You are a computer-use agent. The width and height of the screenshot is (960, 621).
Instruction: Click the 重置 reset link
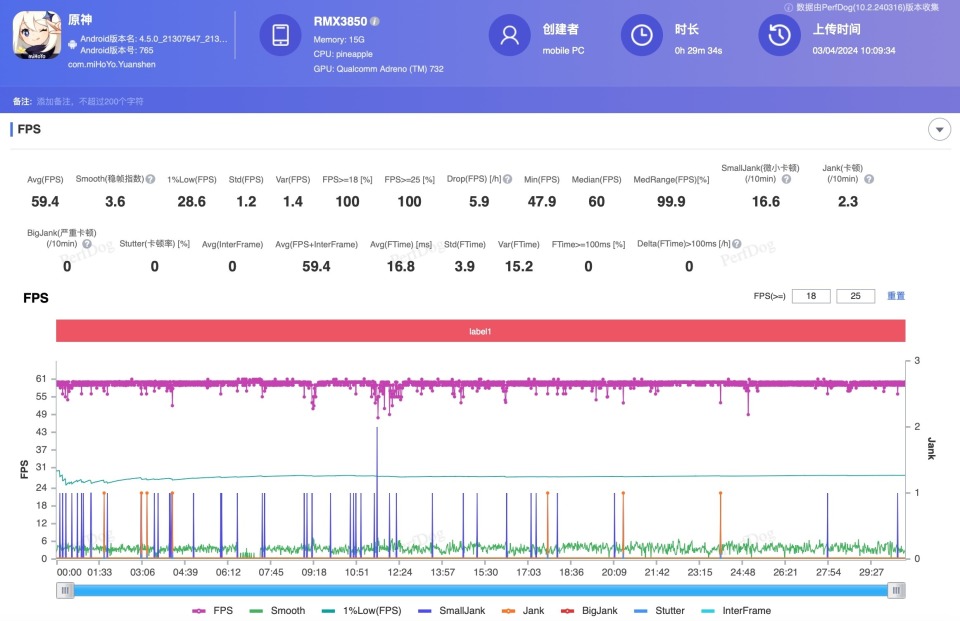click(x=896, y=296)
